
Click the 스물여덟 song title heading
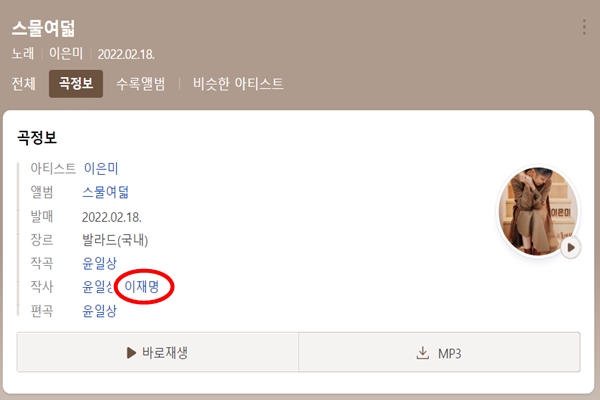(43, 29)
